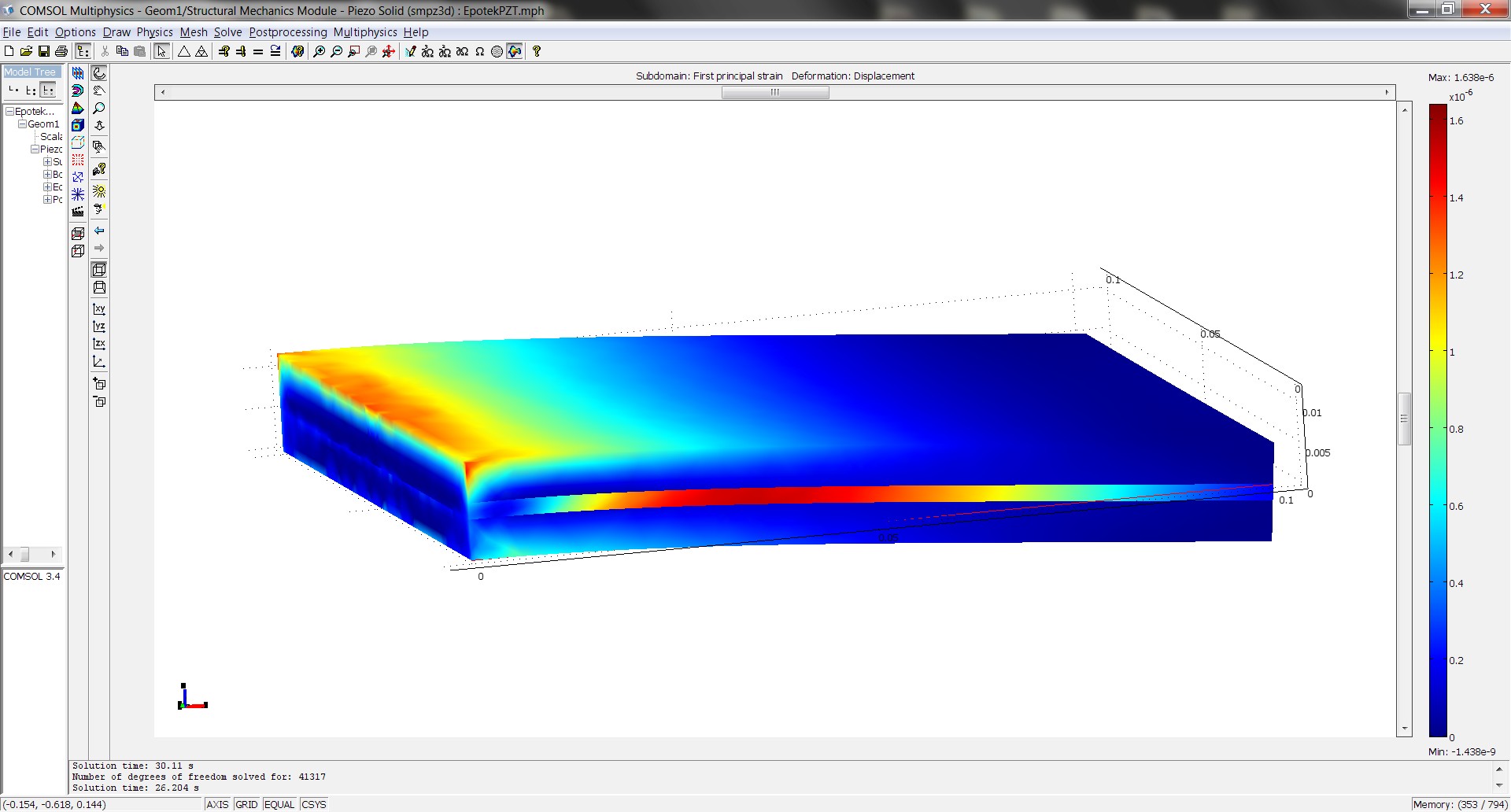Image resolution: width=1511 pixels, height=812 pixels.
Task: Toggle Boundary Plot cube icon
Action: click(x=78, y=125)
